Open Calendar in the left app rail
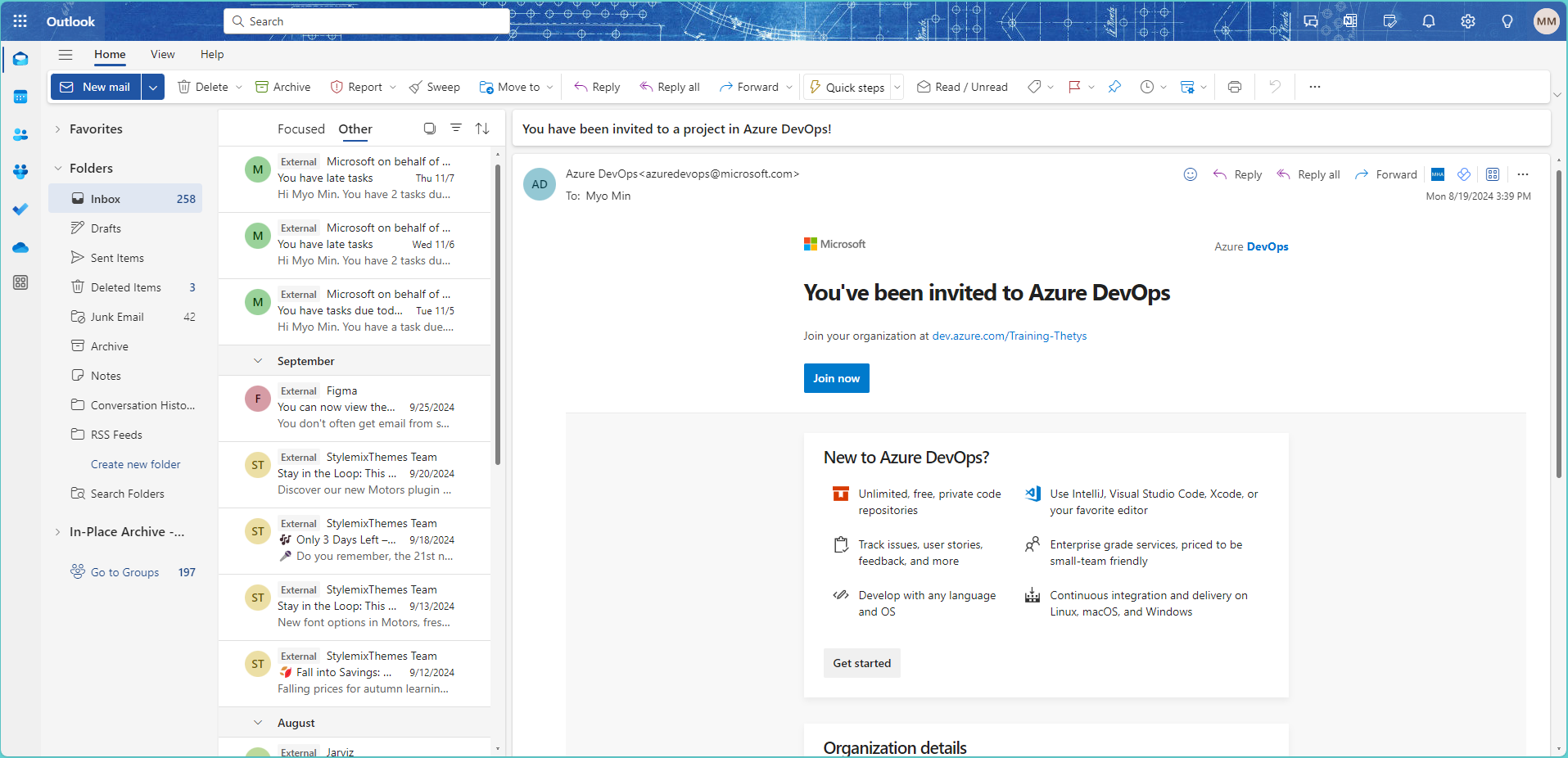Viewport: 1568px width, 758px height. click(20, 97)
